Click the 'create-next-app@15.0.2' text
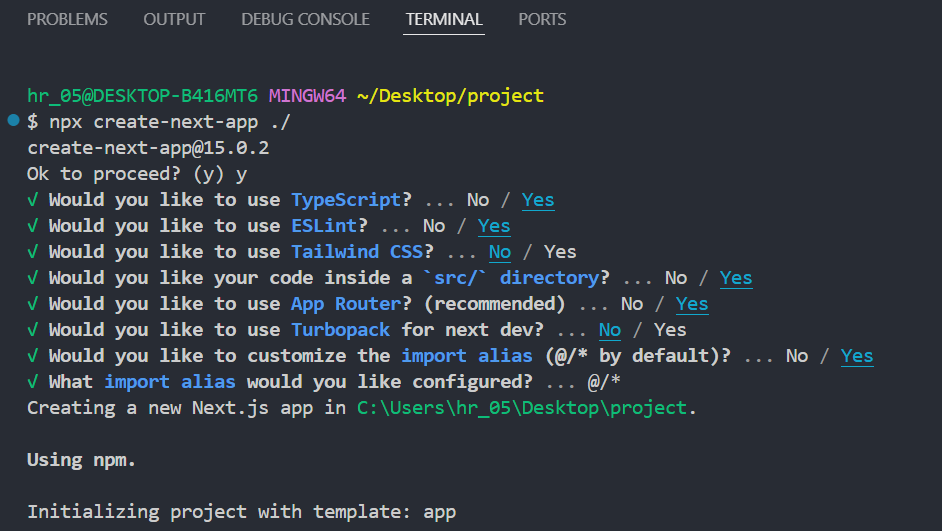The width and height of the screenshot is (942, 531). 148,148
